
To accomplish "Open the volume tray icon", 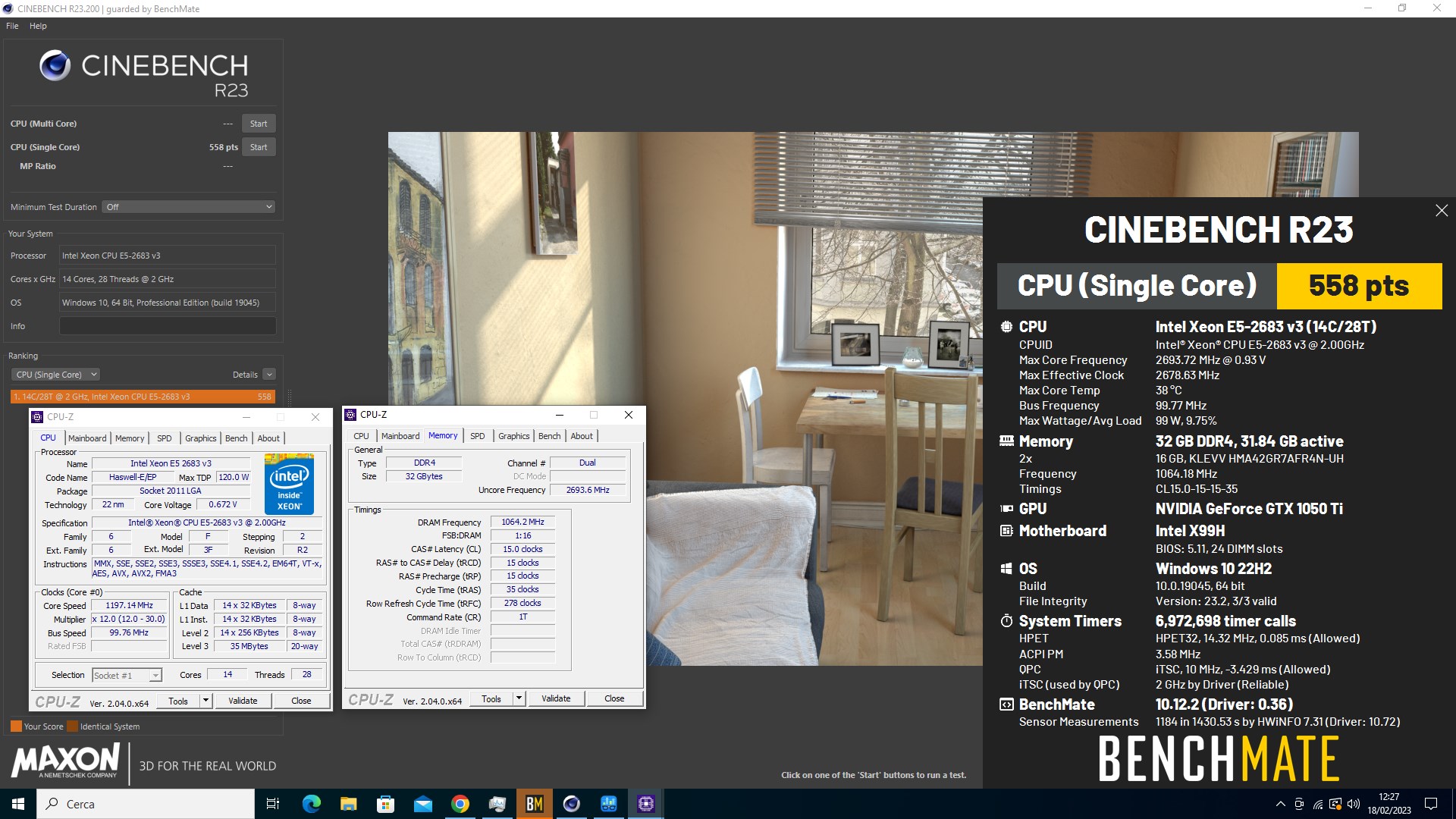I will click(x=1354, y=804).
